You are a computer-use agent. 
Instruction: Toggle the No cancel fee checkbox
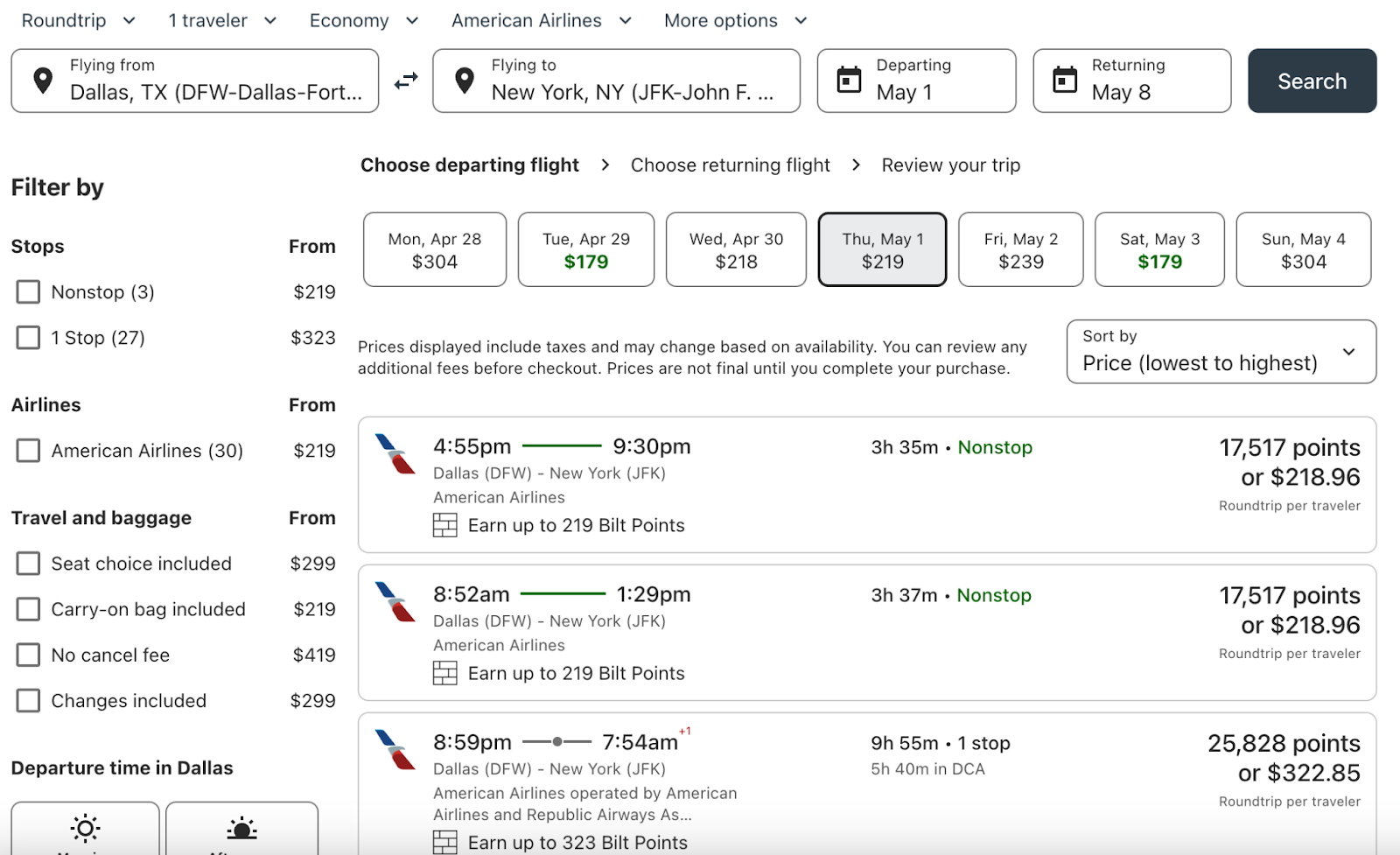[x=28, y=655]
